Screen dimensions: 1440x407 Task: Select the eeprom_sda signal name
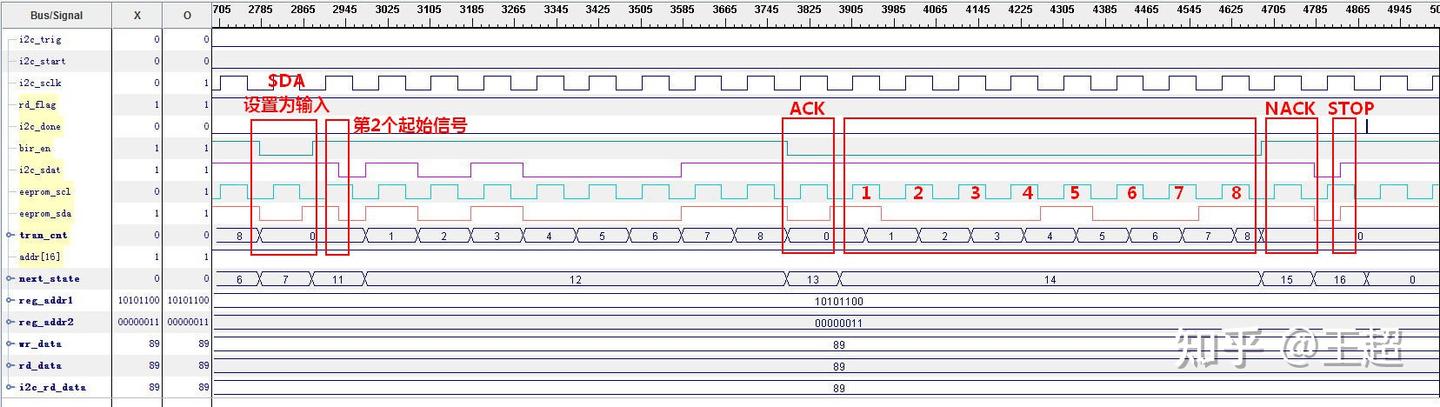[45, 213]
